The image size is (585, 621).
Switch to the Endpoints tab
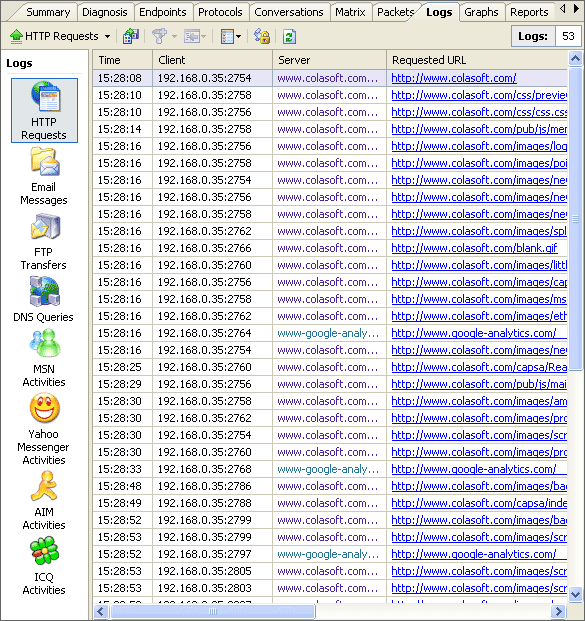163,12
